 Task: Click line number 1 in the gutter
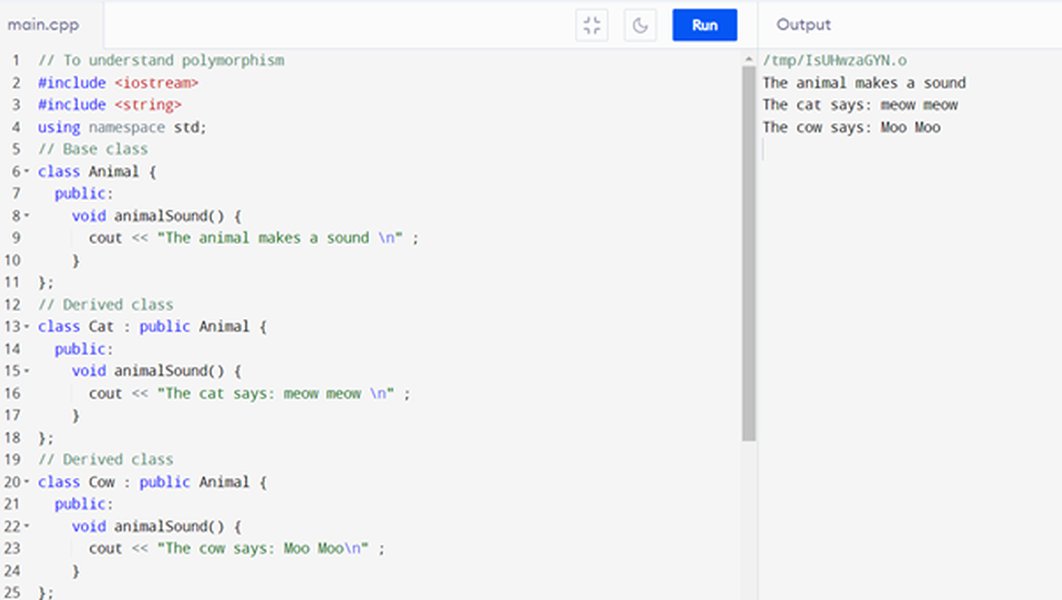16,60
